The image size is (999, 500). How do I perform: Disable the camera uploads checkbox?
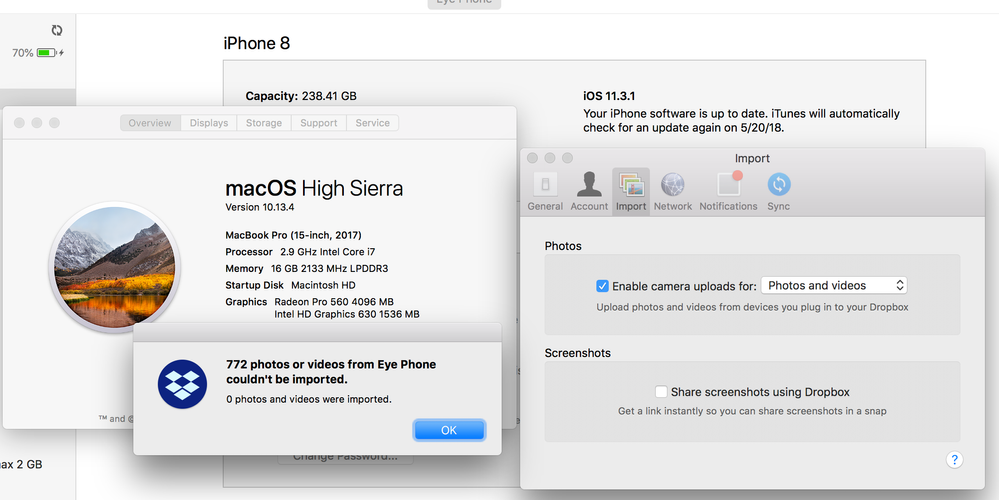(602, 286)
